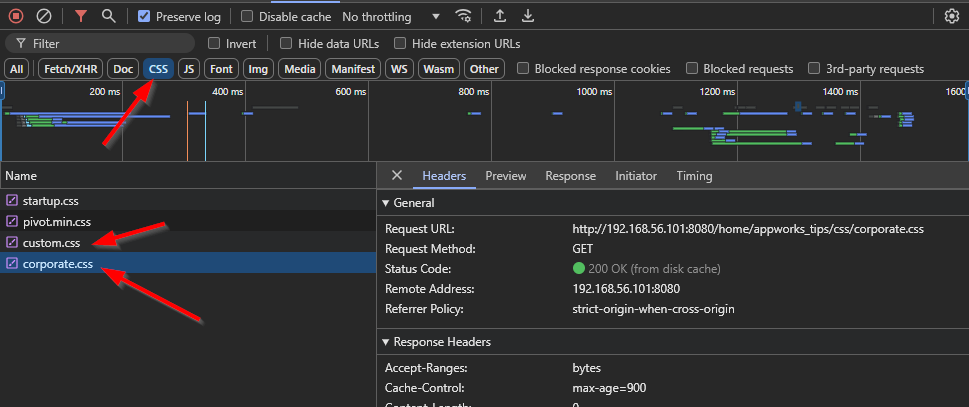Open the No throttling dropdown
The image size is (969, 407).
[391, 17]
